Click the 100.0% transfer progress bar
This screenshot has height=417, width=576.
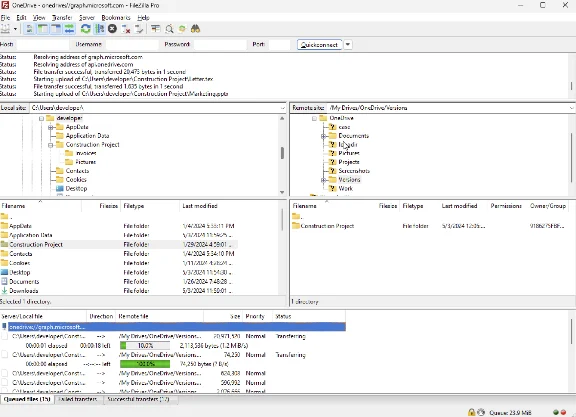tap(145, 364)
